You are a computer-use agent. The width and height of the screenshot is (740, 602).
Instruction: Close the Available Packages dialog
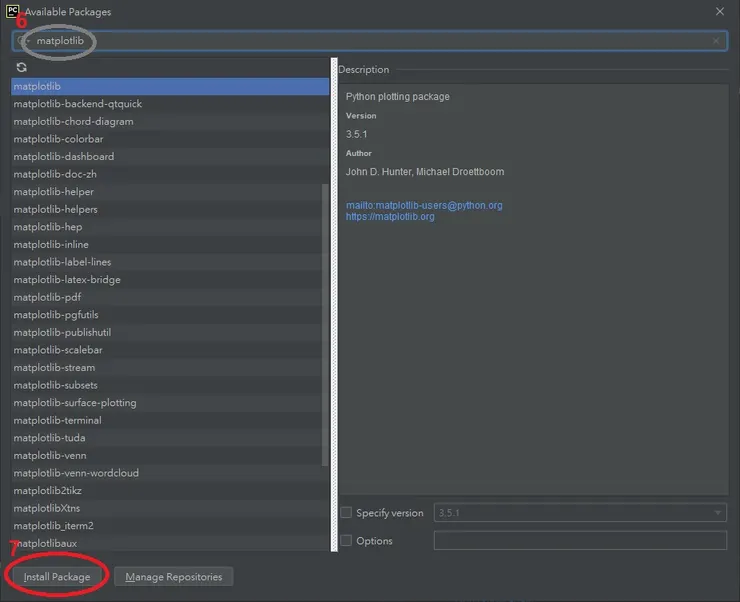click(719, 11)
